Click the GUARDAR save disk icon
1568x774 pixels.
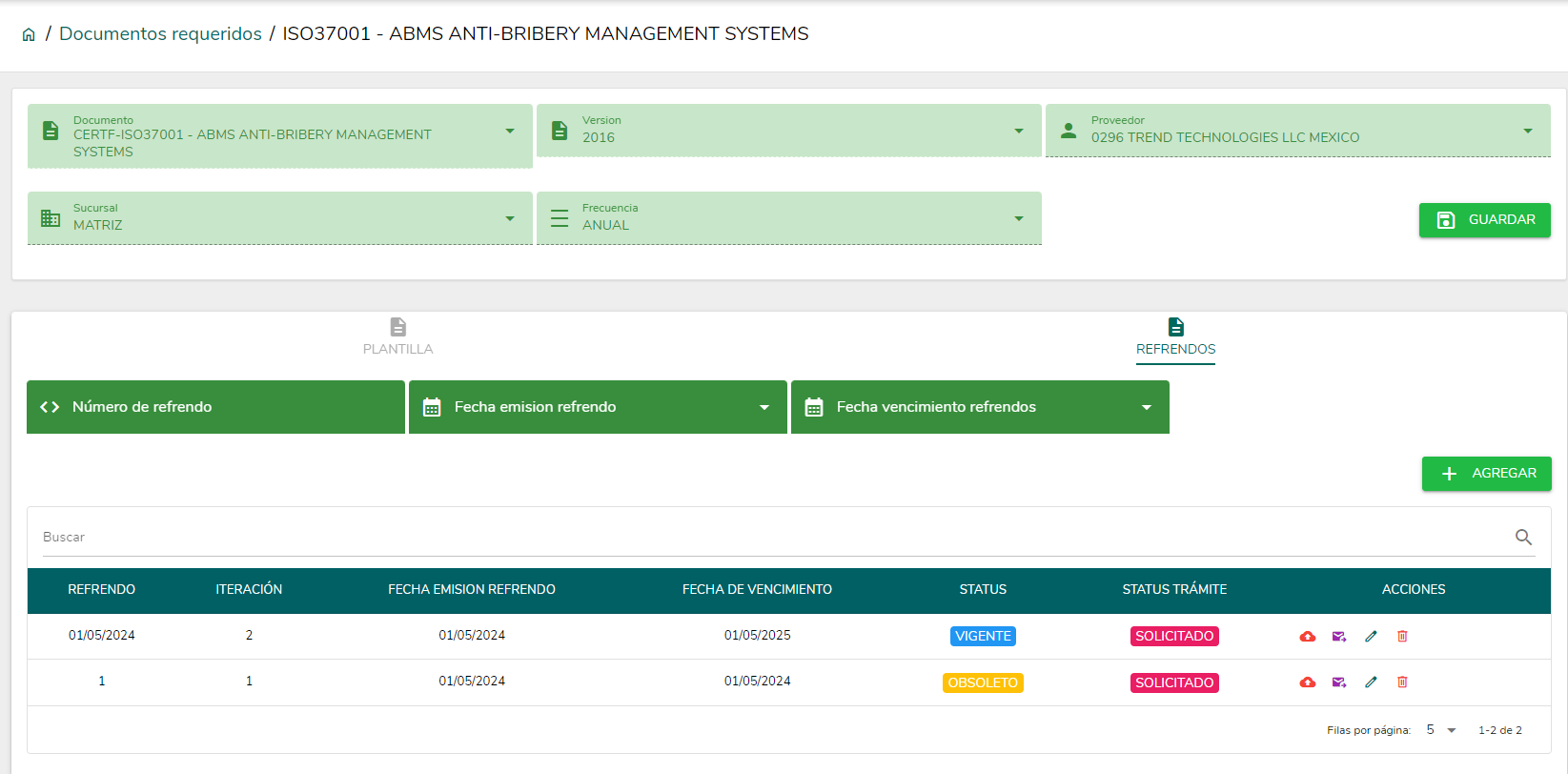[1446, 220]
